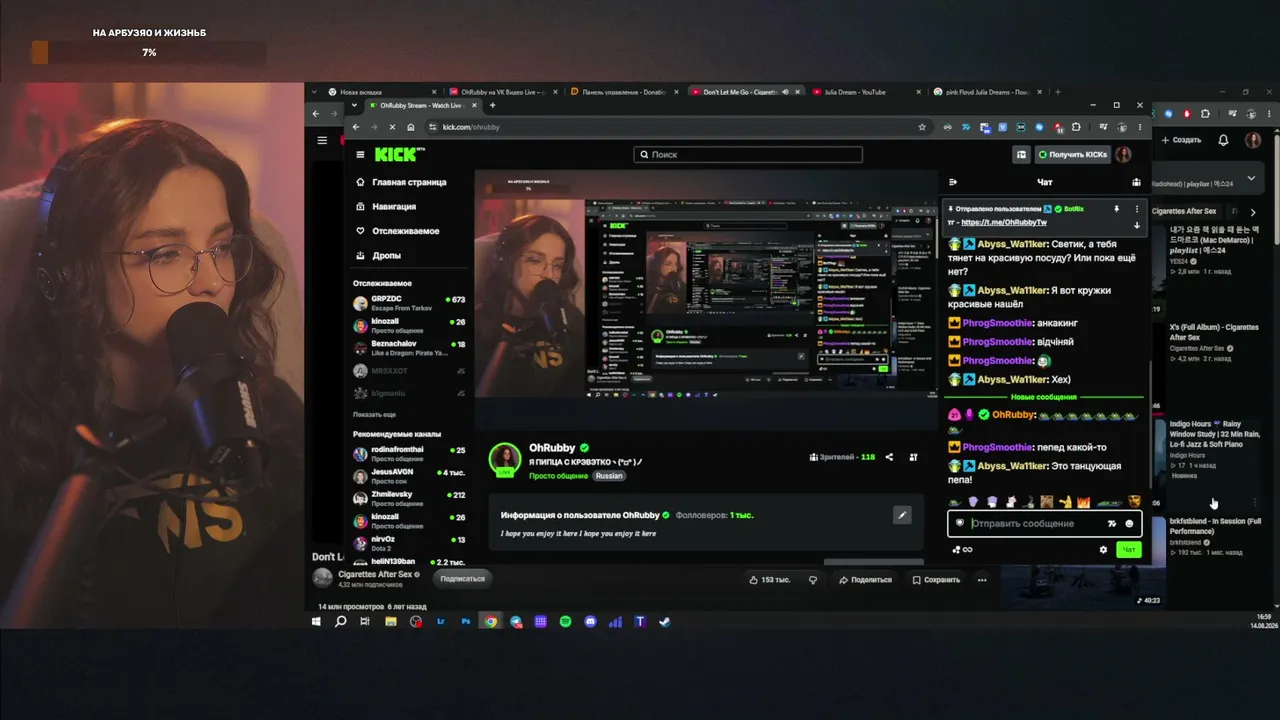Open pinned message three-dot options
Image resolution: width=1280 pixels, height=720 pixels.
click(1136, 209)
